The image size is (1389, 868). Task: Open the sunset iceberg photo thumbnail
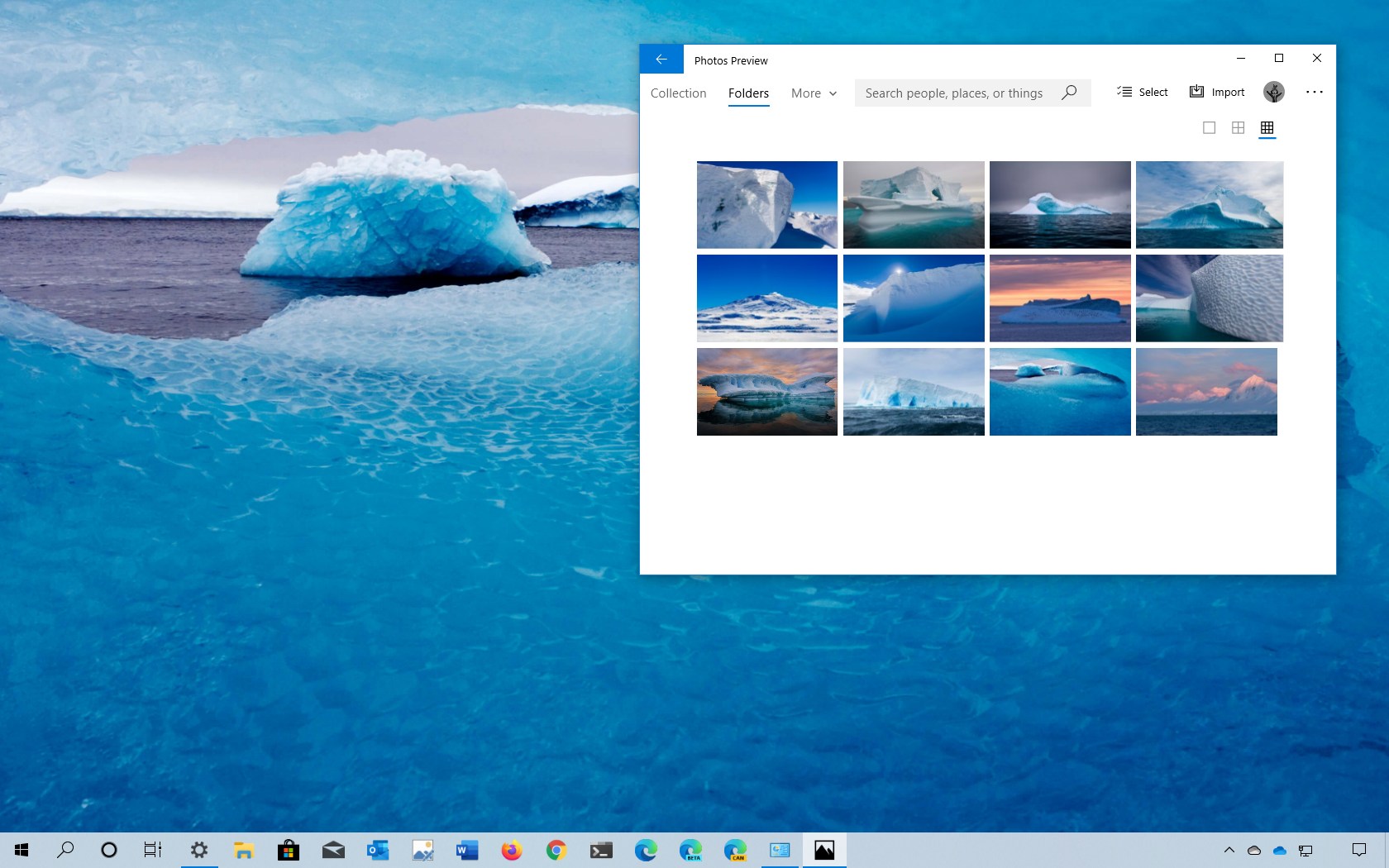(1060, 298)
